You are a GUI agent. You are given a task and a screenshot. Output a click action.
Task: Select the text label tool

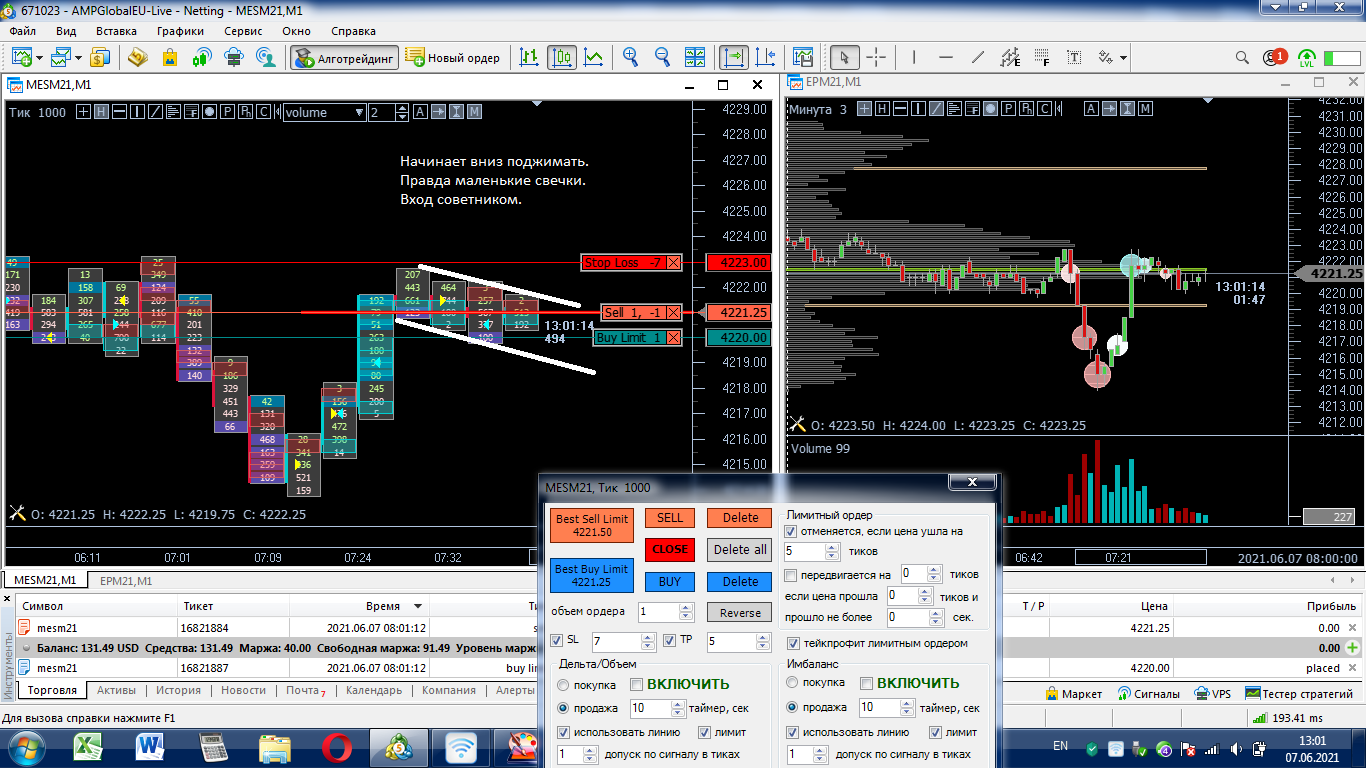(x=1074, y=57)
